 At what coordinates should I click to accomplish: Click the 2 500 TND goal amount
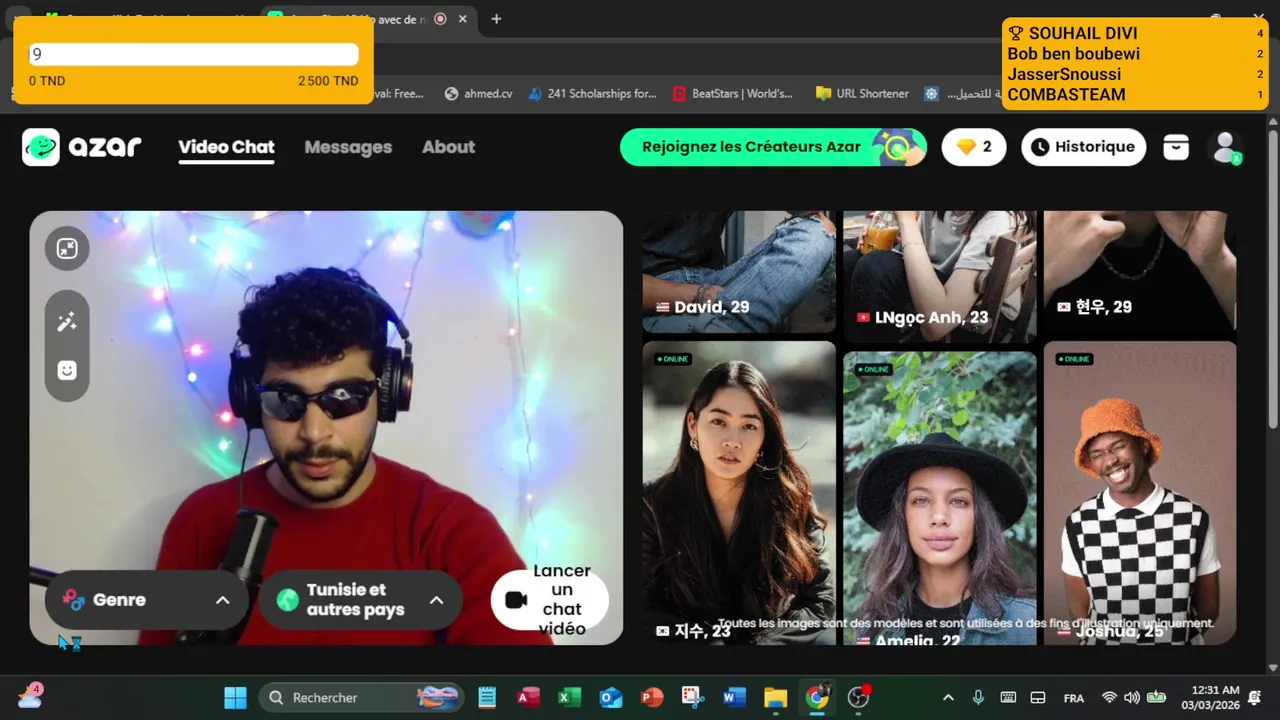pyautogui.click(x=328, y=81)
